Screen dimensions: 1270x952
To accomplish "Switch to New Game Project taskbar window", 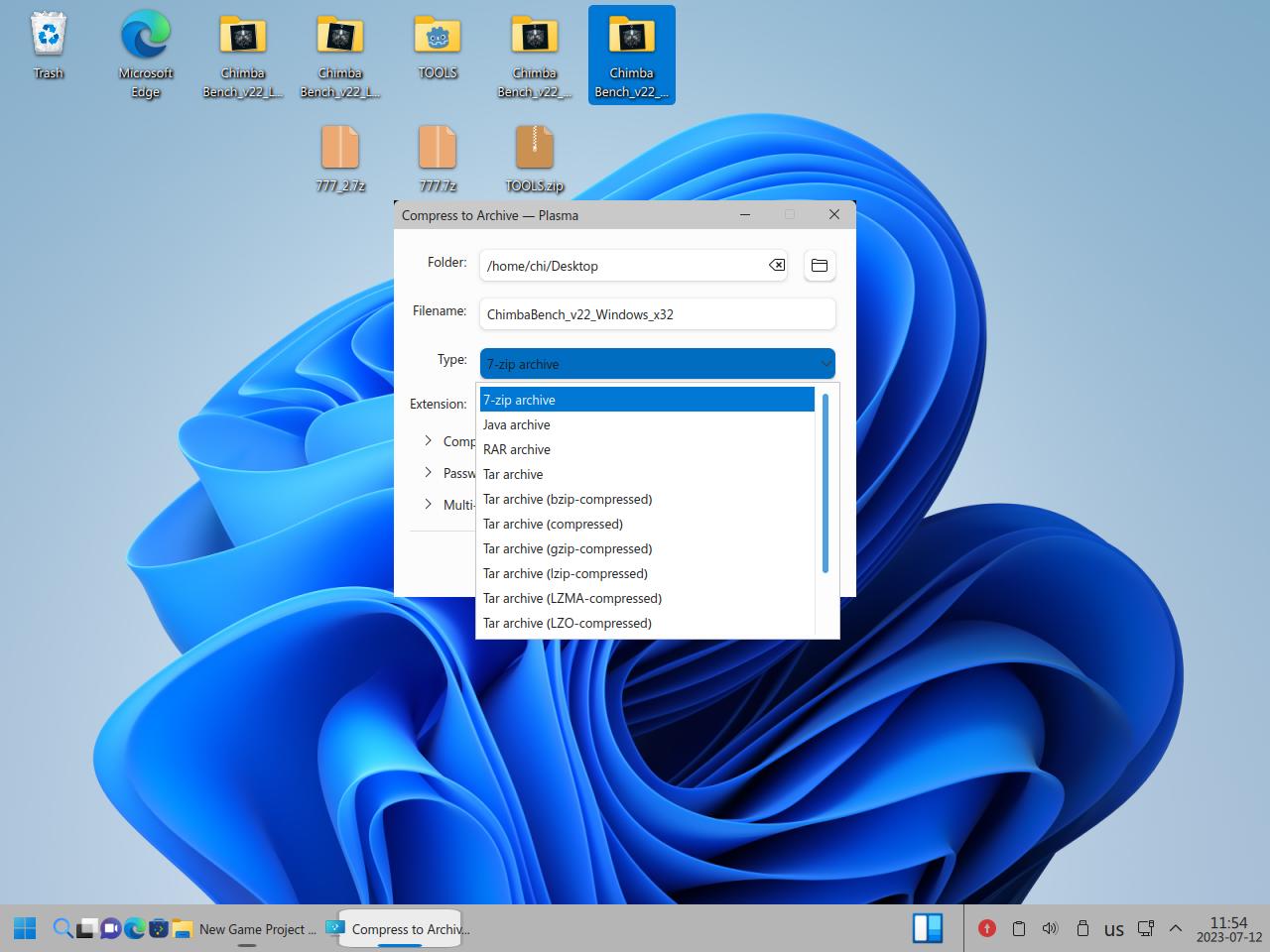I will 256,929.
